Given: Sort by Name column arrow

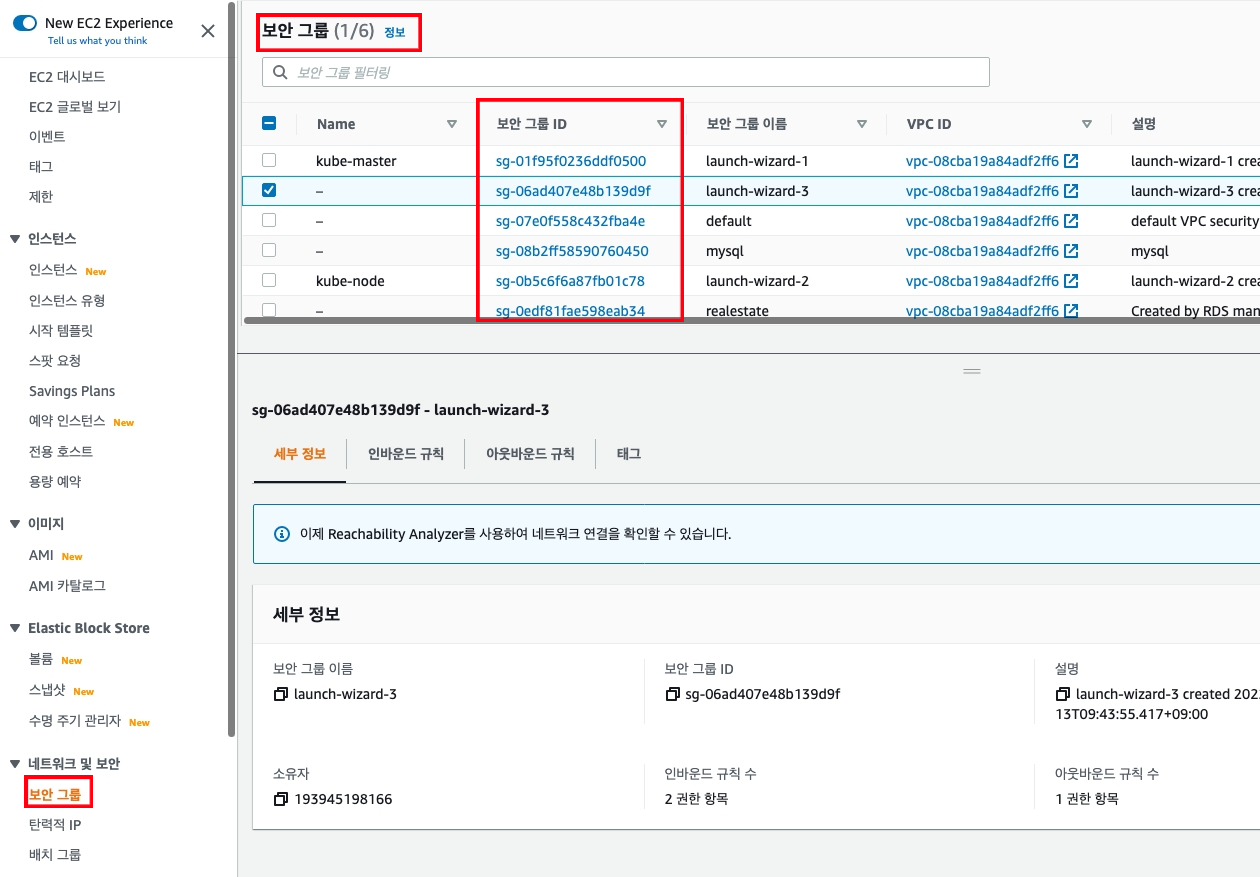Looking at the screenshot, I should pyautogui.click(x=452, y=124).
